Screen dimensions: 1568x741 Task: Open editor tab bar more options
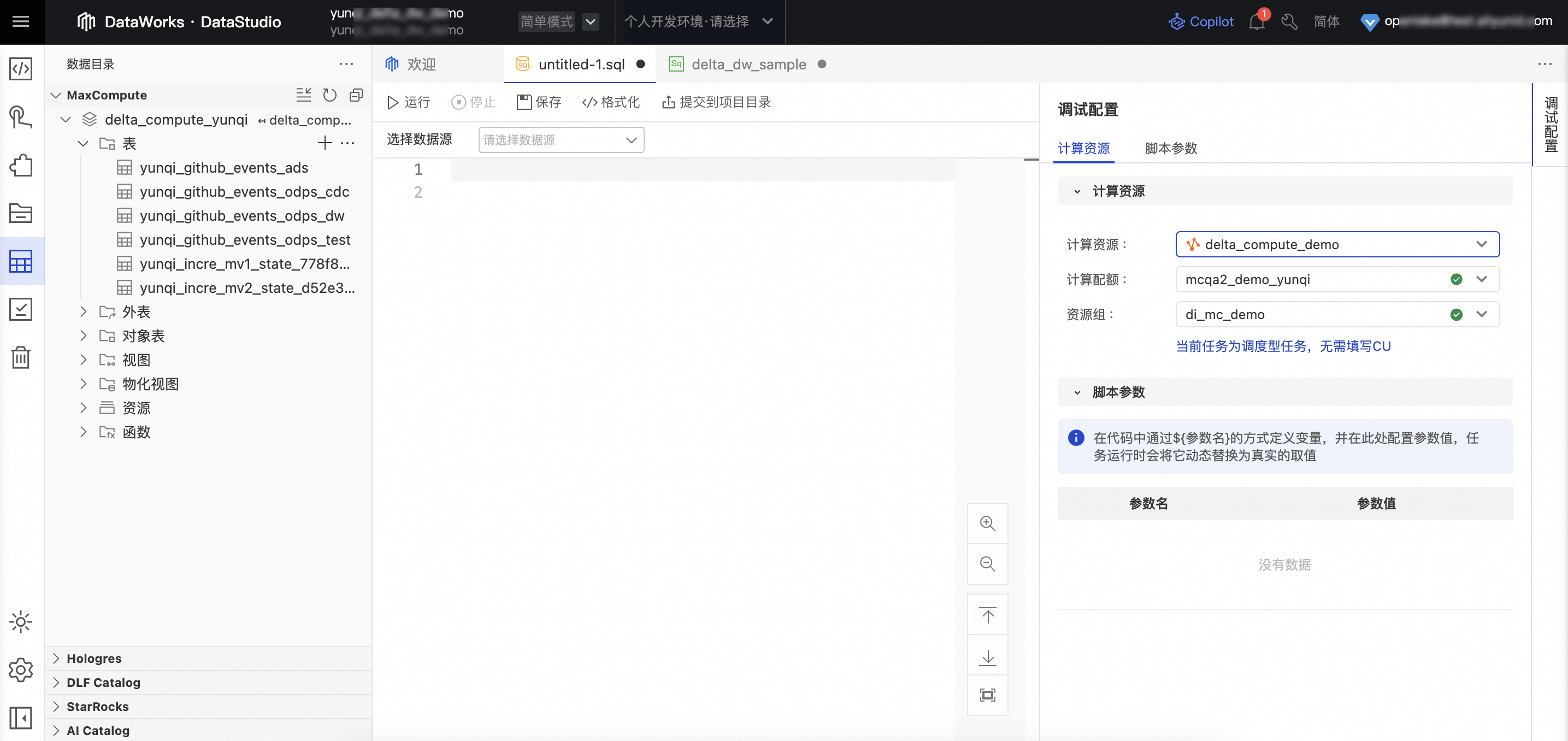coord(1545,64)
